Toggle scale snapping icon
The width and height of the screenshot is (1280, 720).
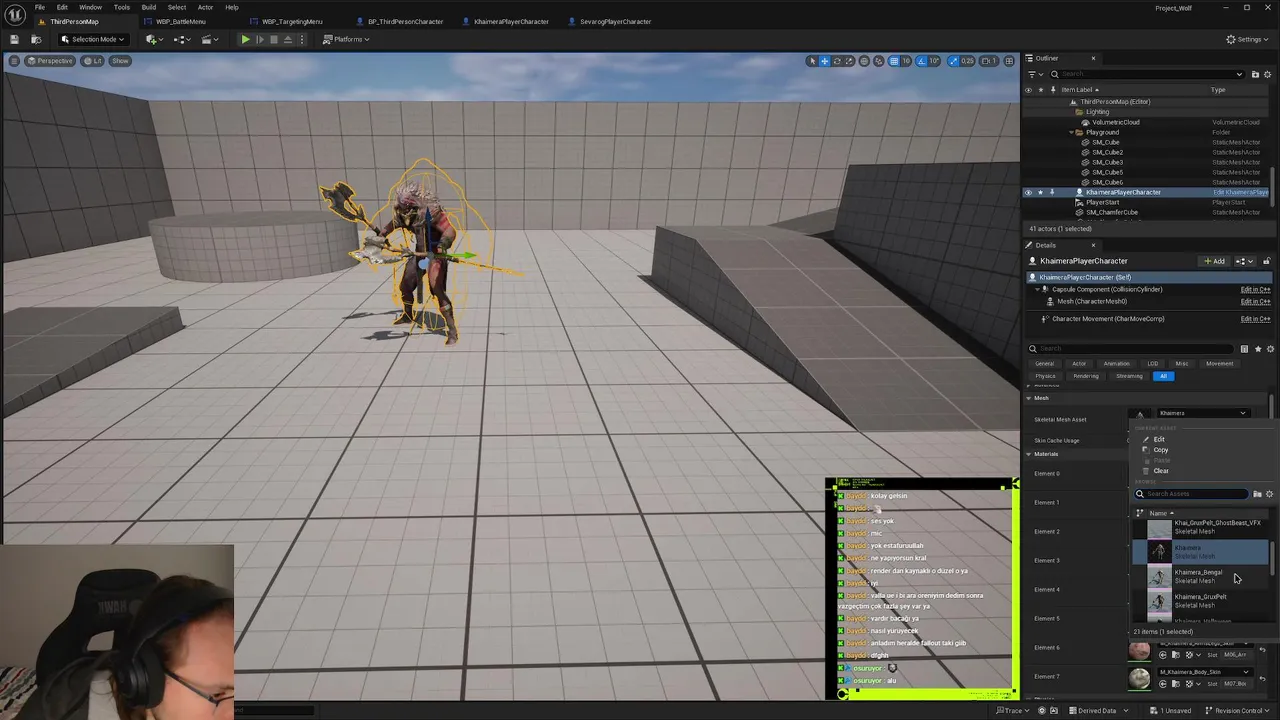click(954, 61)
